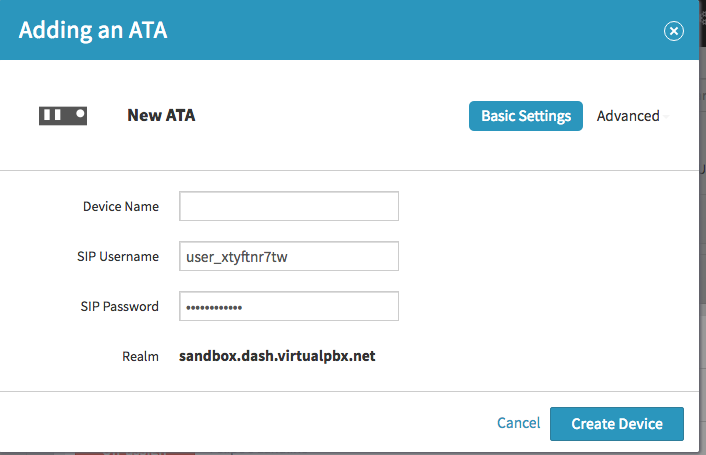Click the Device Name label
Screen dimensions: 706x455
click(121, 207)
